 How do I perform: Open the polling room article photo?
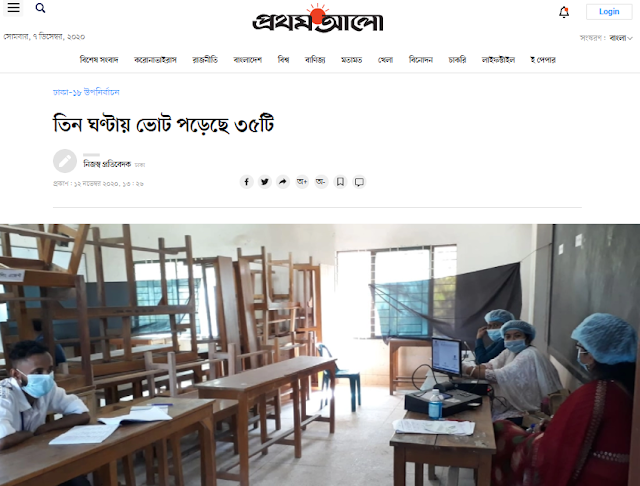[320, 355]
